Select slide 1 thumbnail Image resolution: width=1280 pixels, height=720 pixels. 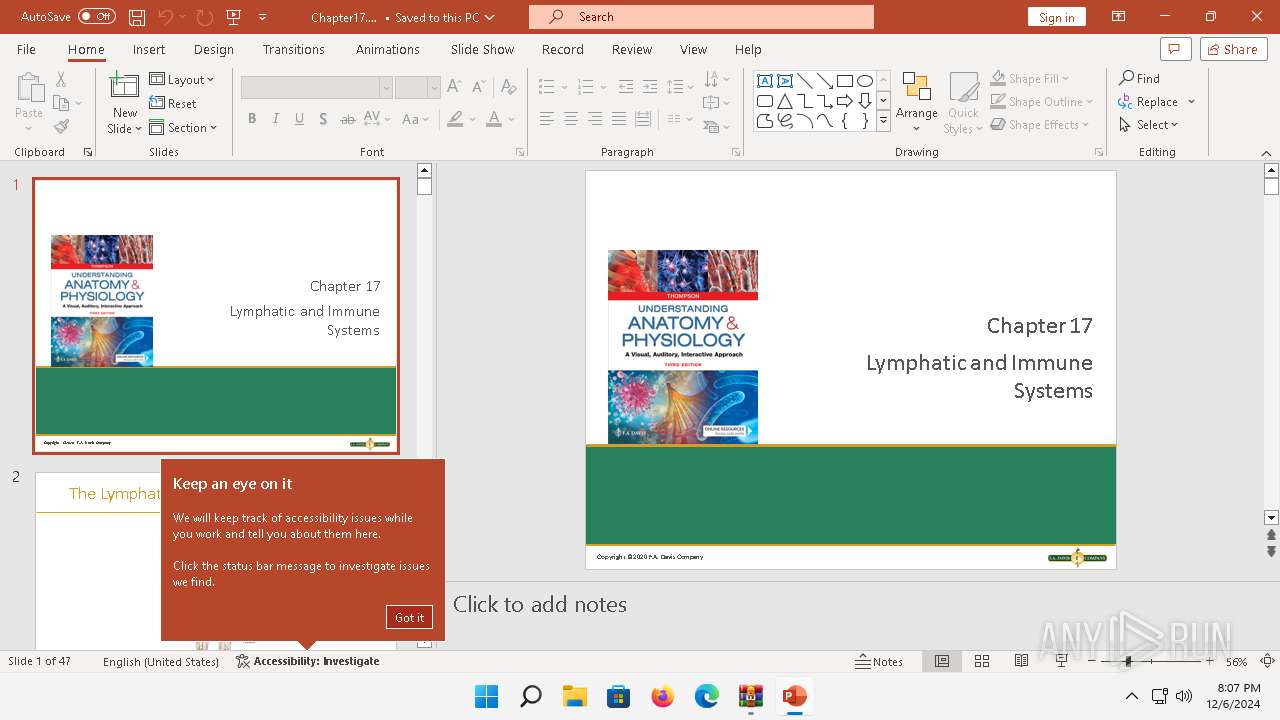pyautogui.click(x=216, y=316)
